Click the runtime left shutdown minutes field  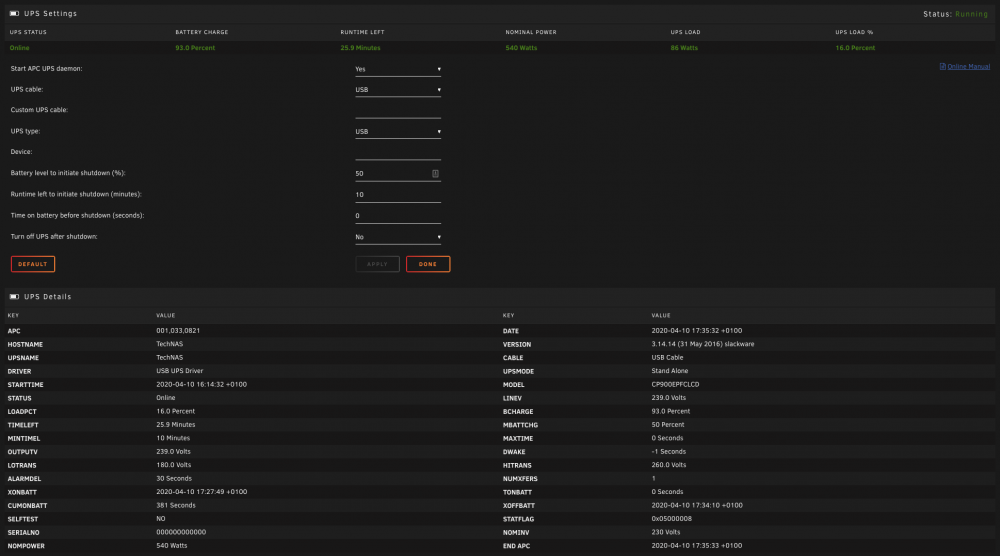(398, 195)
